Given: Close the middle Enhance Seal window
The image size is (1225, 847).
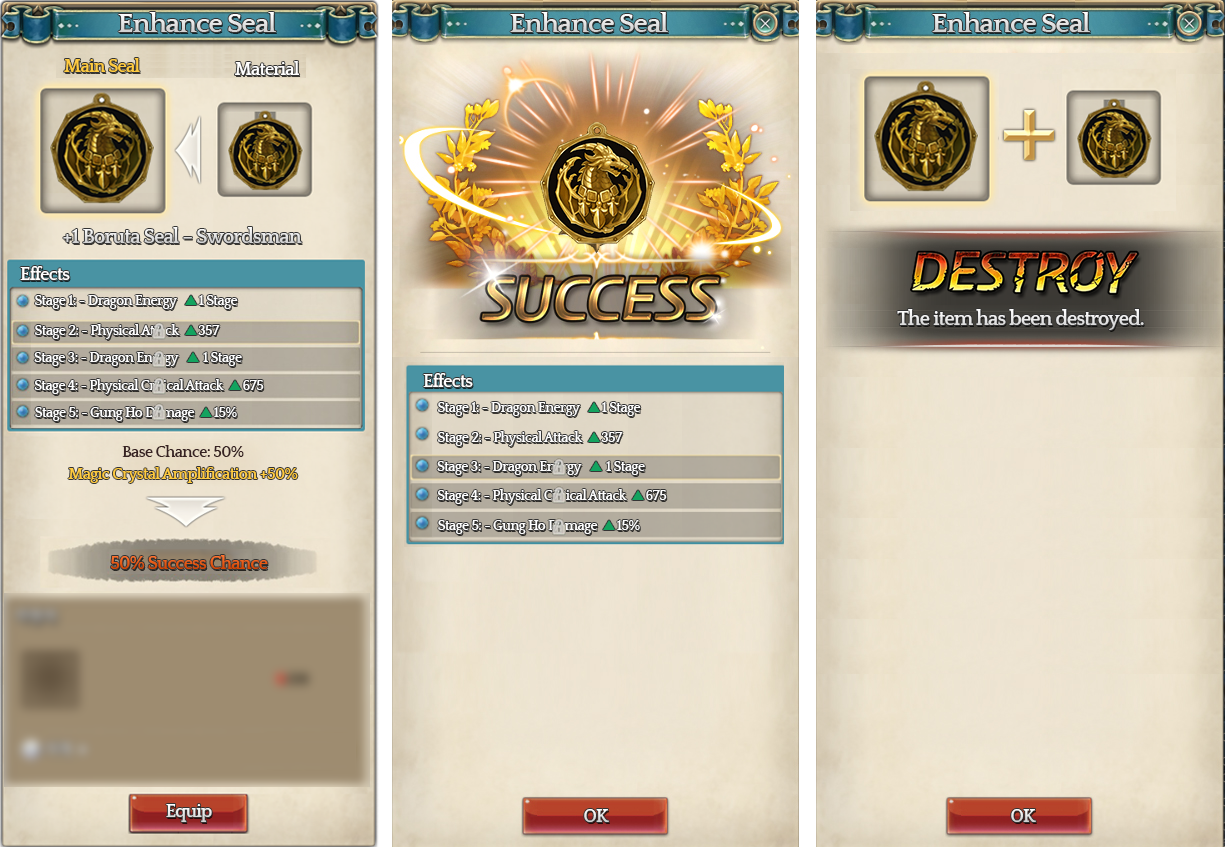Looking at the screenshot, I should pos(765,23).
